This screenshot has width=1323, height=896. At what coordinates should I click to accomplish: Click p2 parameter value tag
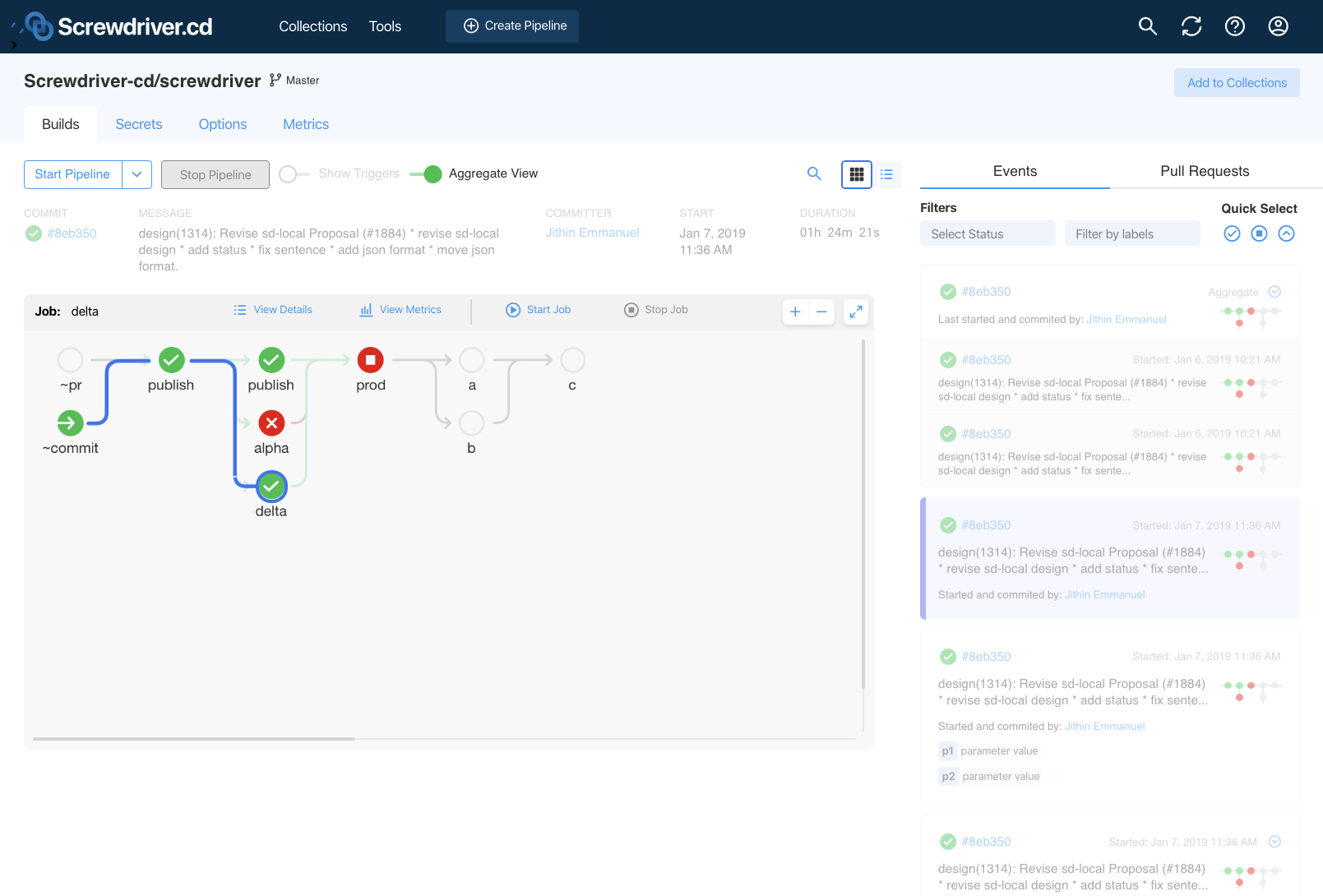point(992,777)
